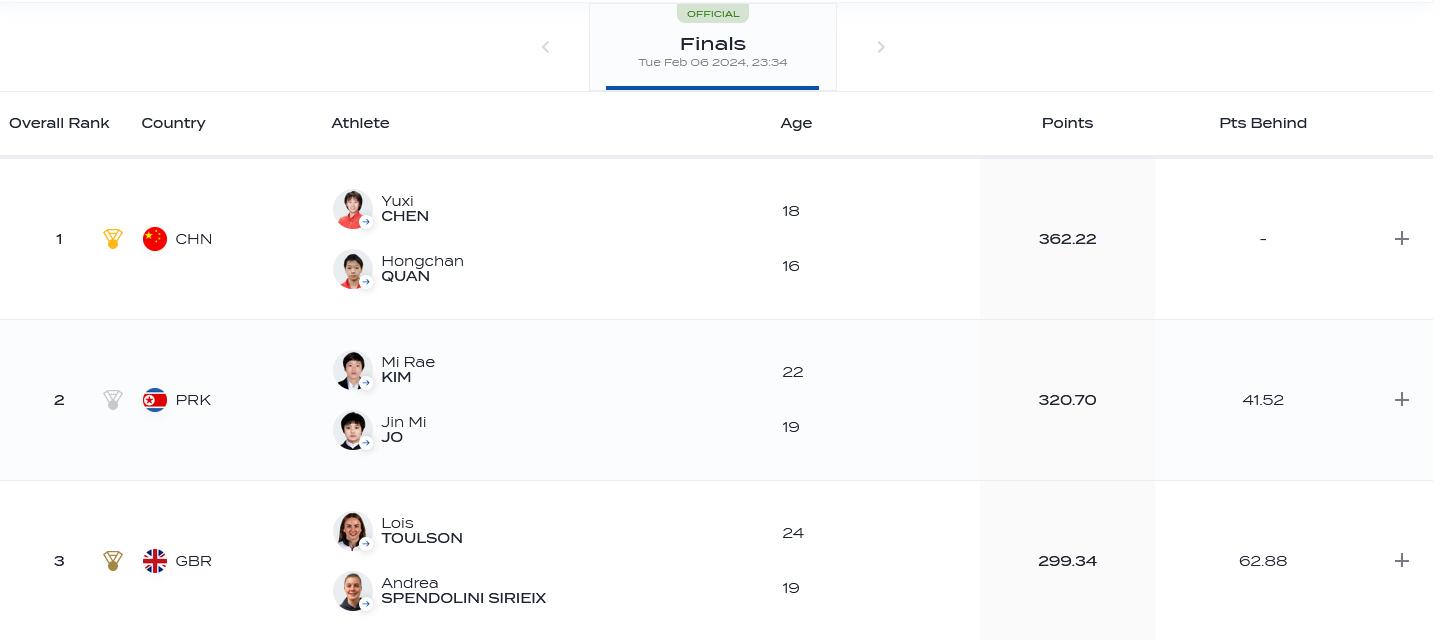Expand the GBR row details
The width and height of the screenshot is (1449, 640).
tap(1401, 561)
